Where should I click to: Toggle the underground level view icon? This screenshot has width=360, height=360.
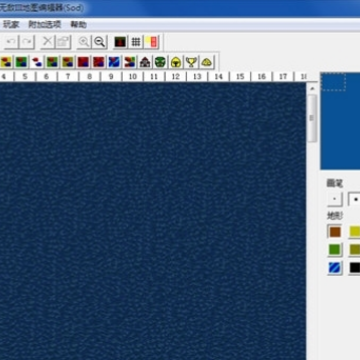(x=120, y=42)
